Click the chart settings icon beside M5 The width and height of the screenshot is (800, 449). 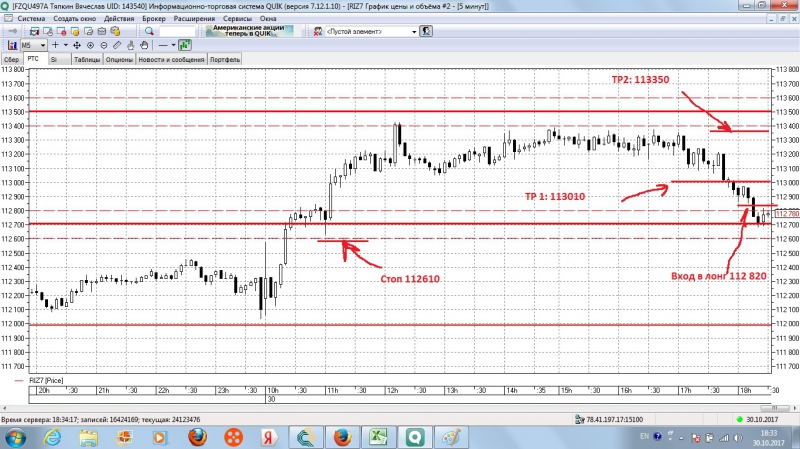pos(12,45)
